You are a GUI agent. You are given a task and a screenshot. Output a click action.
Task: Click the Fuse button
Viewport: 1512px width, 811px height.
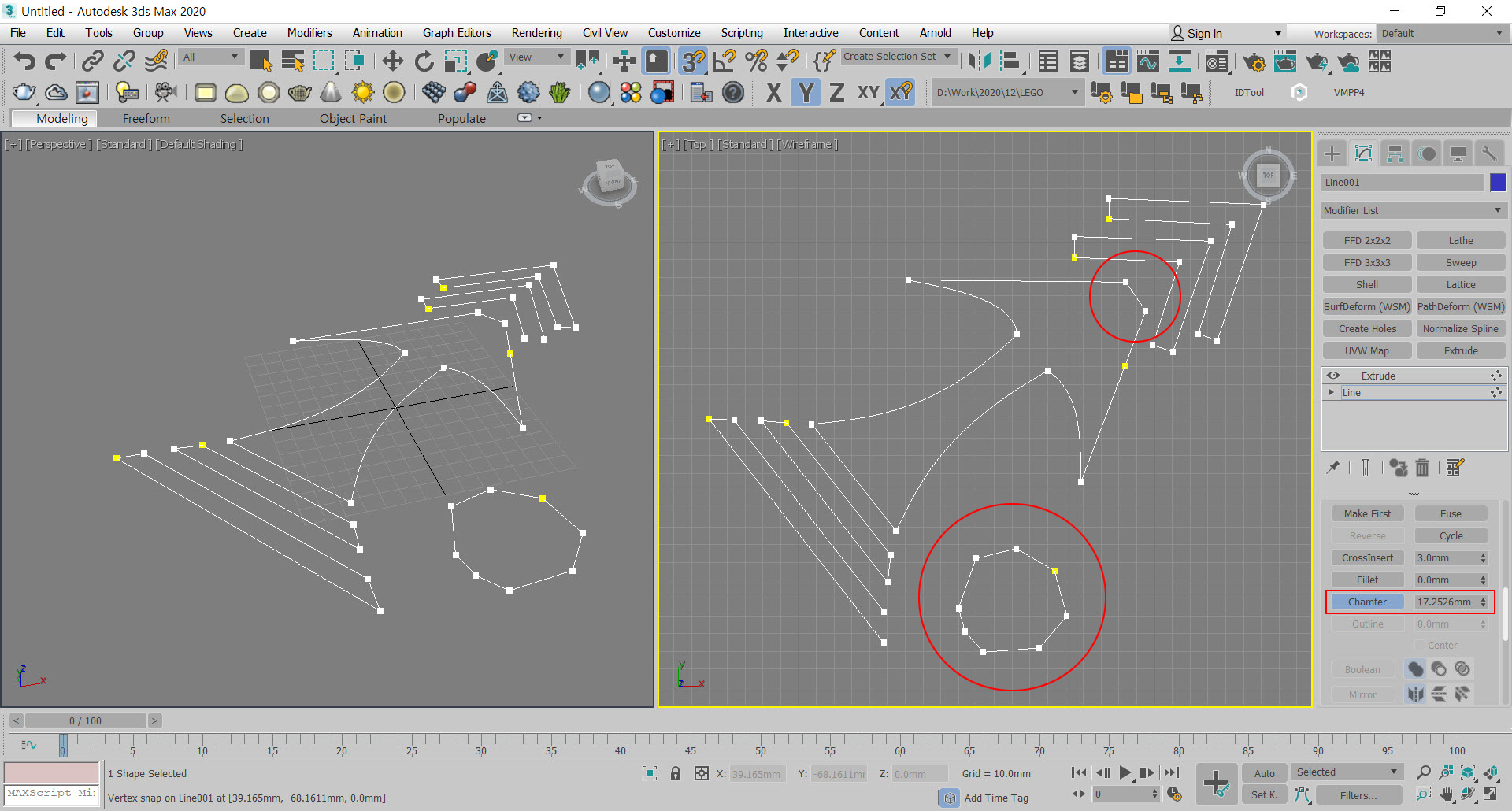[1451, 513]
